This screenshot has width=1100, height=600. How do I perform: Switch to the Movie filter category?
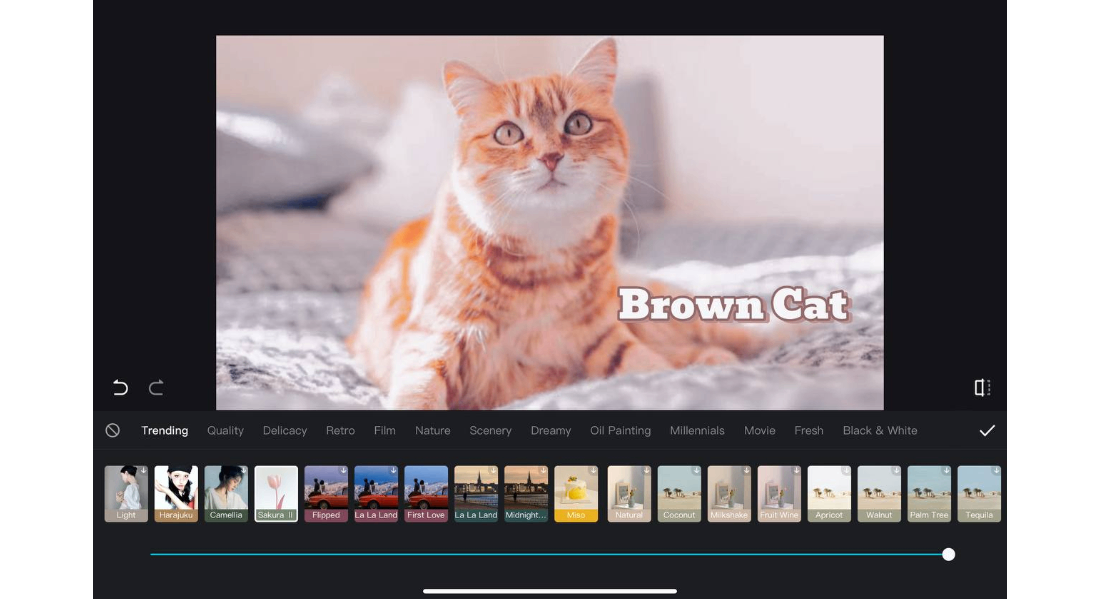tap(760, 430)
